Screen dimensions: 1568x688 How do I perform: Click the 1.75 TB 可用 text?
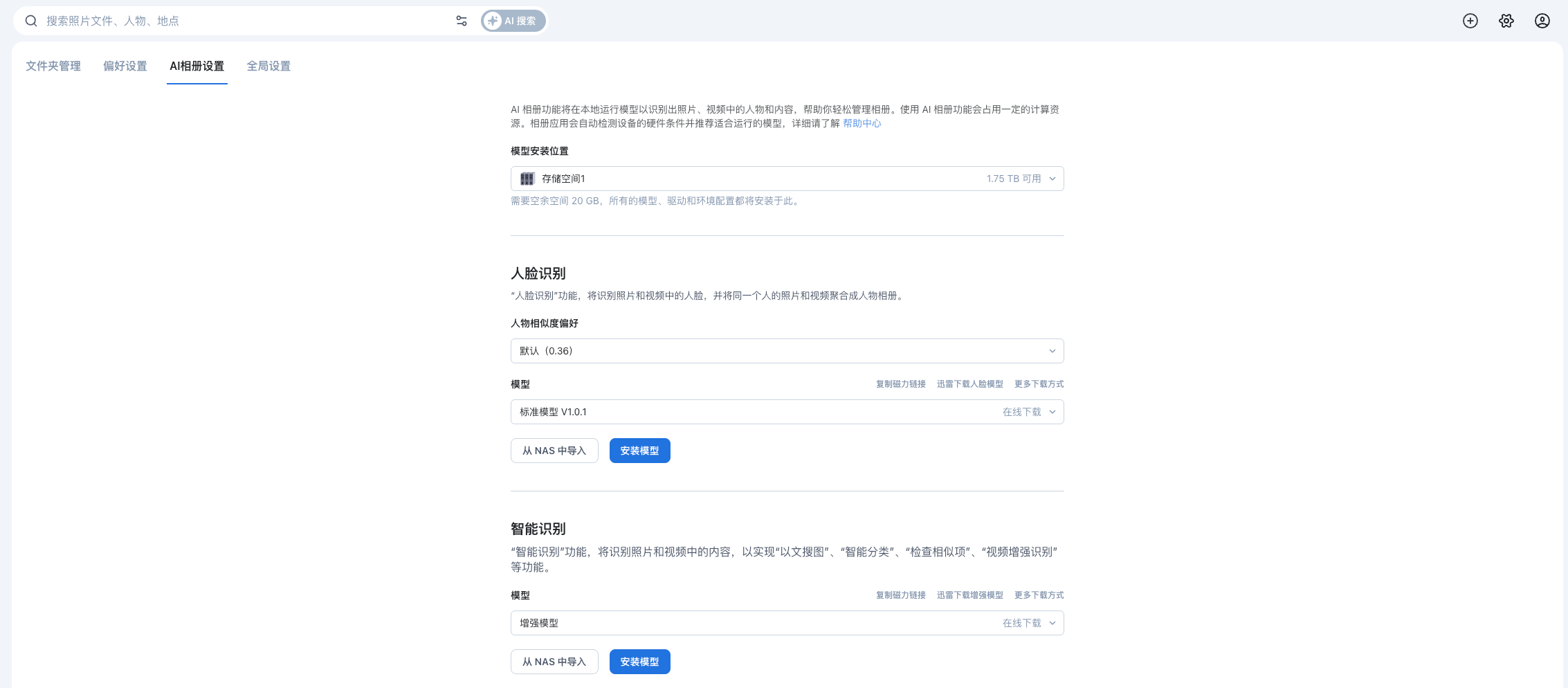[x=1014, y=179]
